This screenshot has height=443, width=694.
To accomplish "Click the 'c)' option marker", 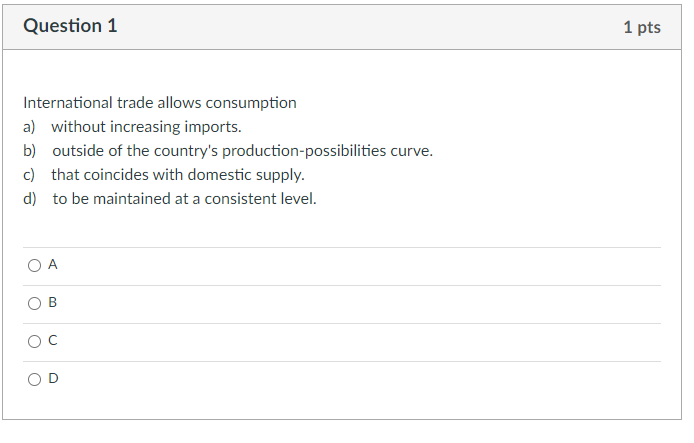I will click(29, 175).
